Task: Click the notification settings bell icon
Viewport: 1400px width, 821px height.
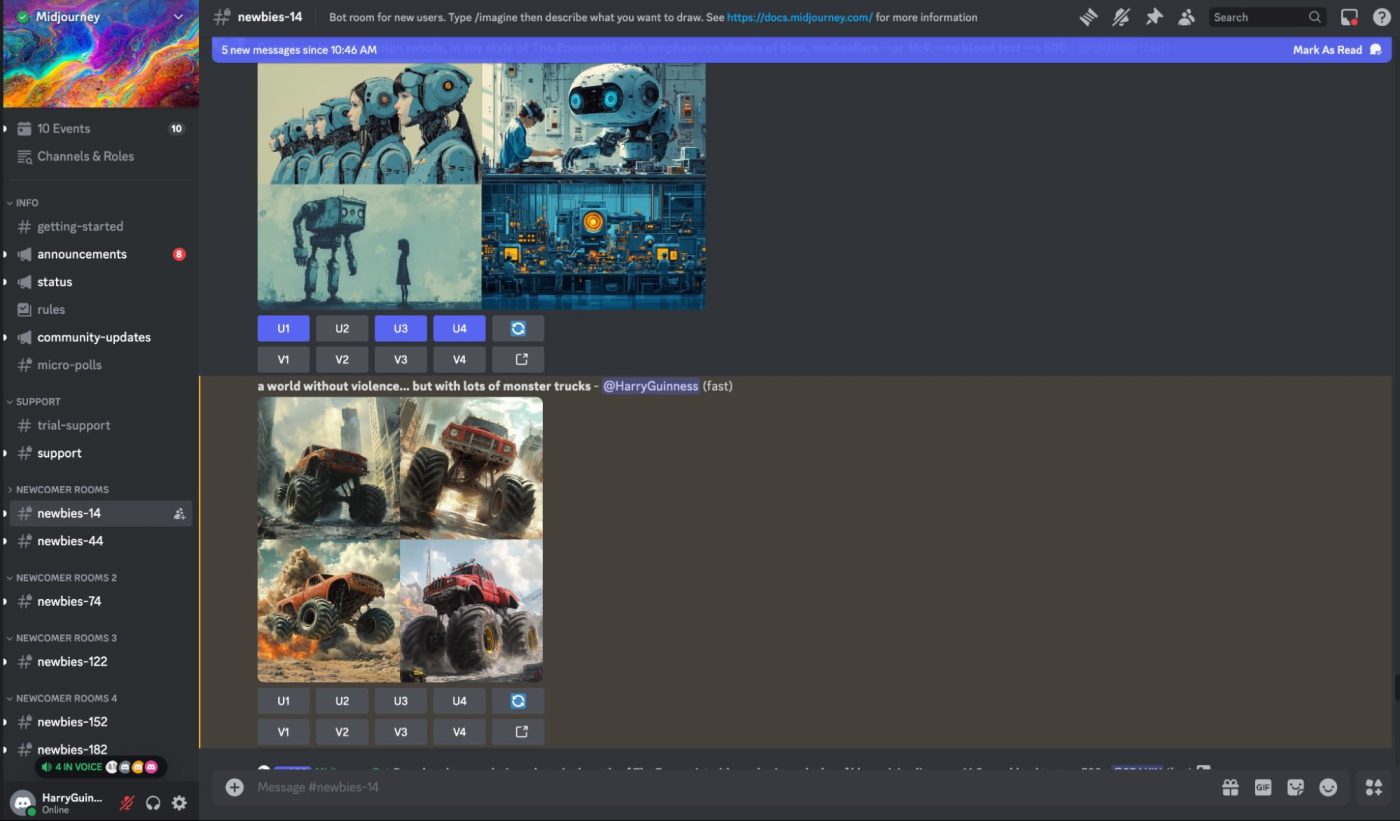Action: [1121, 17]
